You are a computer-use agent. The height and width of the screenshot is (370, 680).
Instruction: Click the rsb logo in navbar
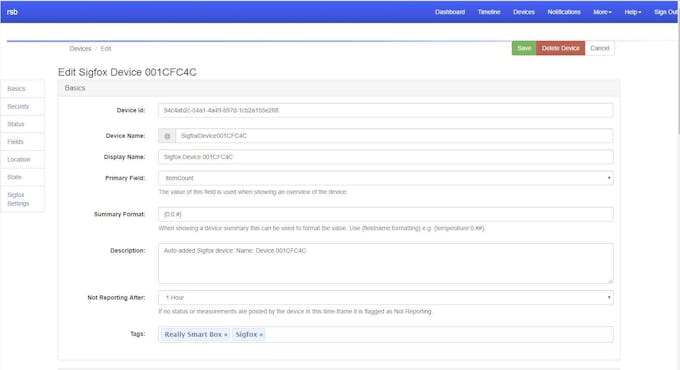12,12
